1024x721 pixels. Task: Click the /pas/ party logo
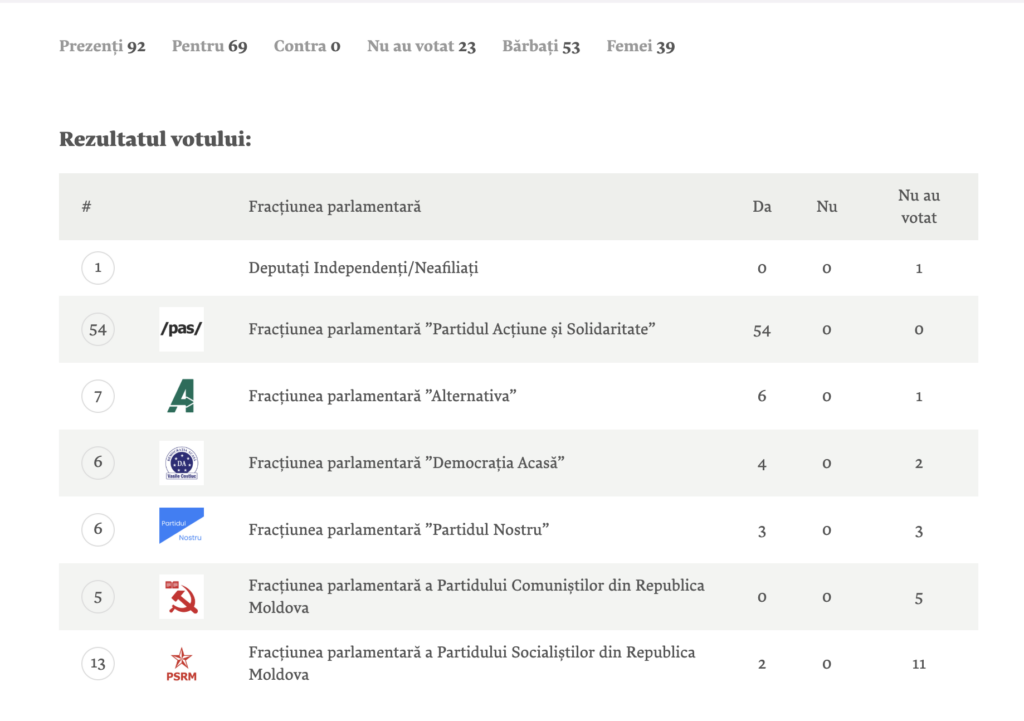181,329
